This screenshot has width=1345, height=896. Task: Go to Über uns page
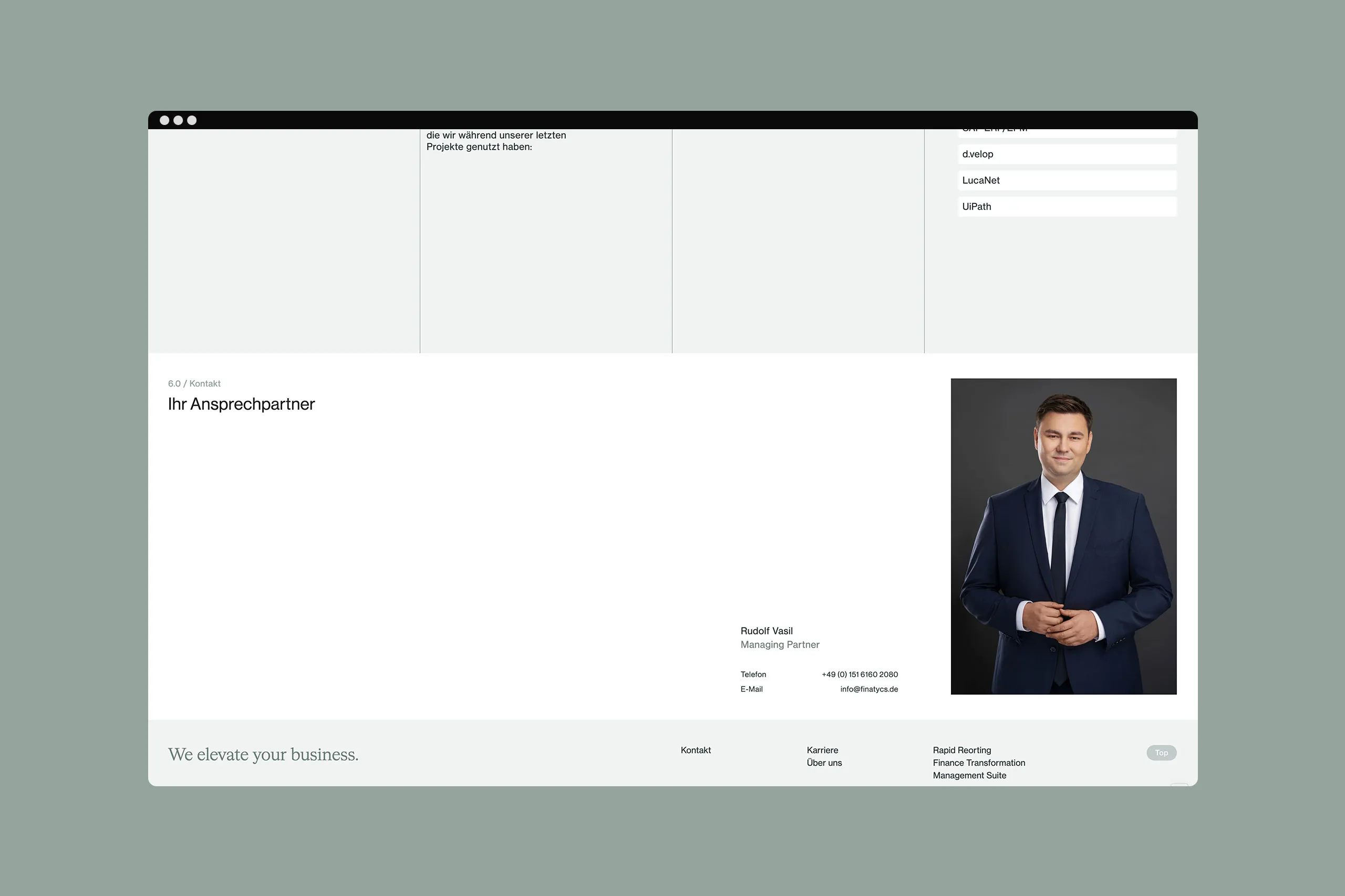(x=824, y=763)
